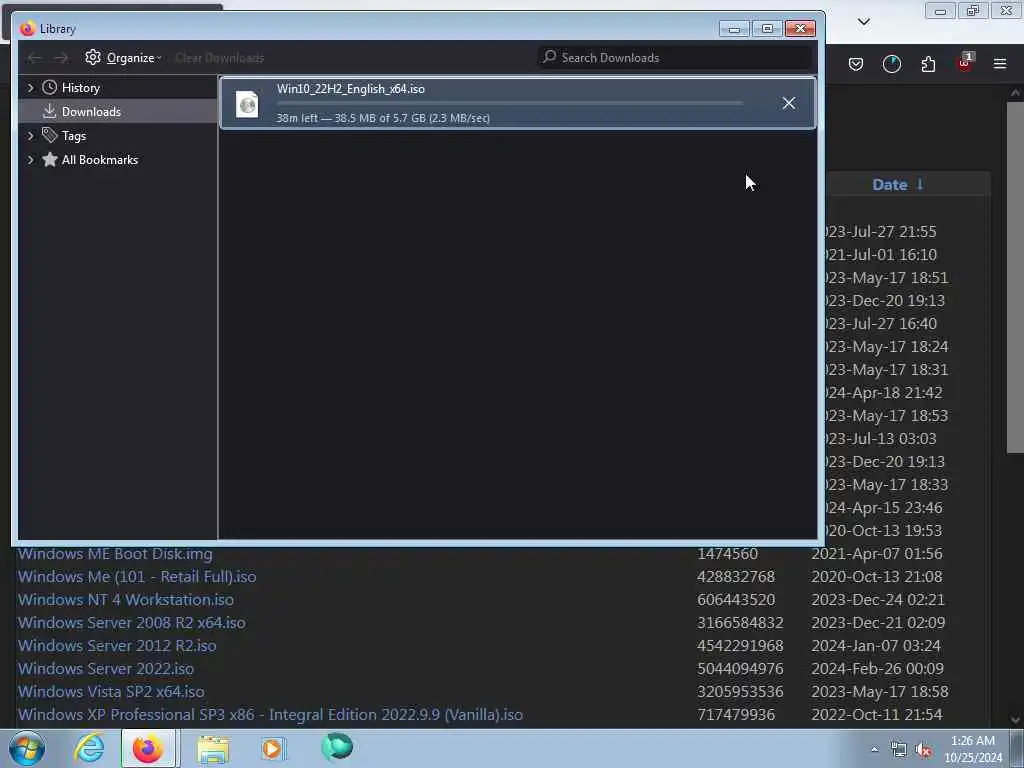
Task: Click file size 5044094976 for Server 2022
Action: (x=740, y=669)
